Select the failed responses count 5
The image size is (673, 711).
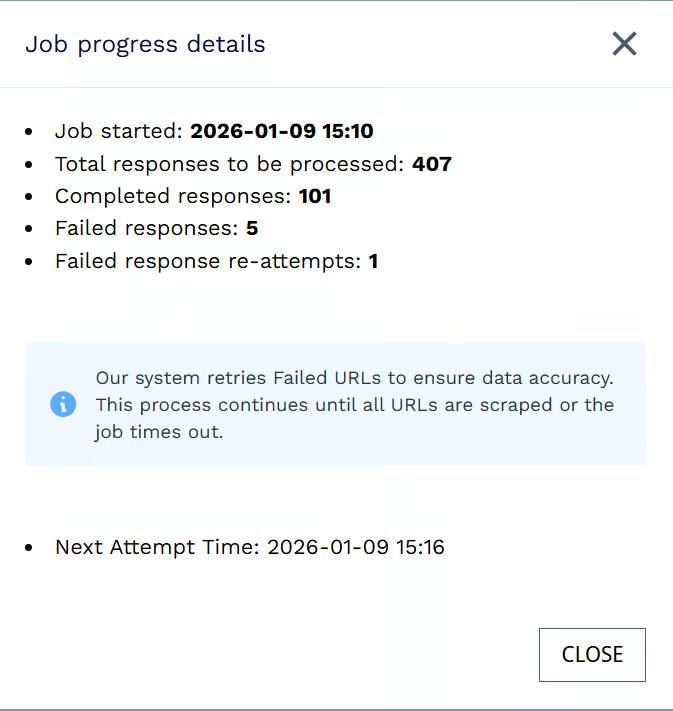coord(252,229)
